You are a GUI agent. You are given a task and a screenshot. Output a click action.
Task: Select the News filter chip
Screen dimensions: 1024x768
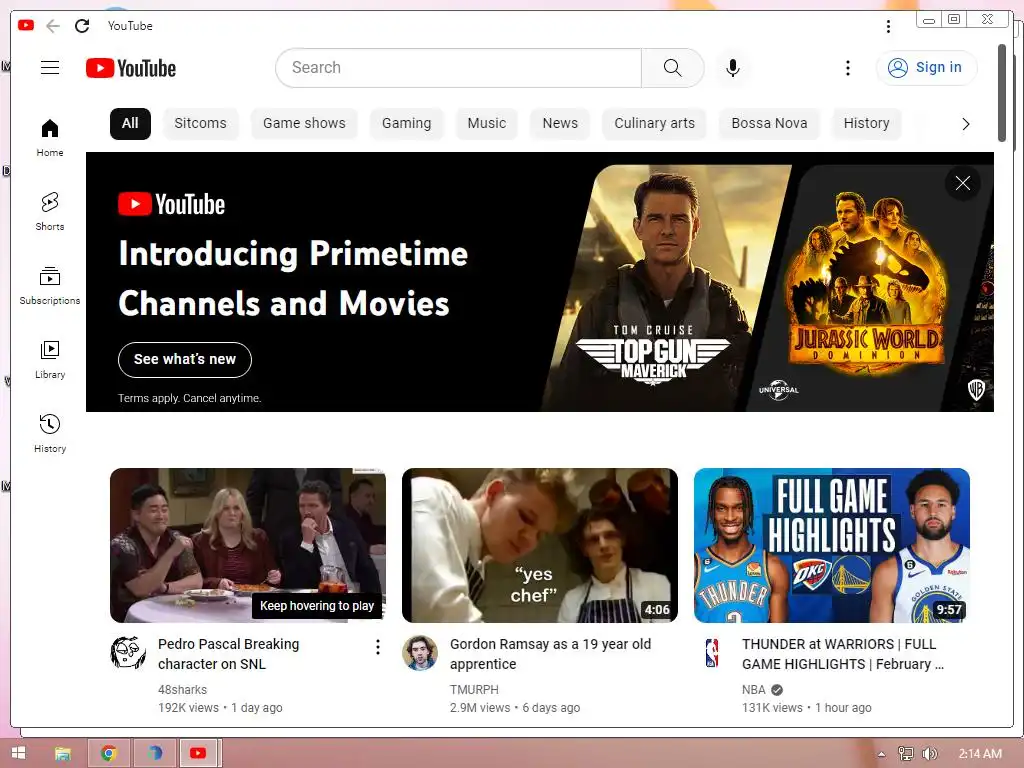click(x=560, y=123)
